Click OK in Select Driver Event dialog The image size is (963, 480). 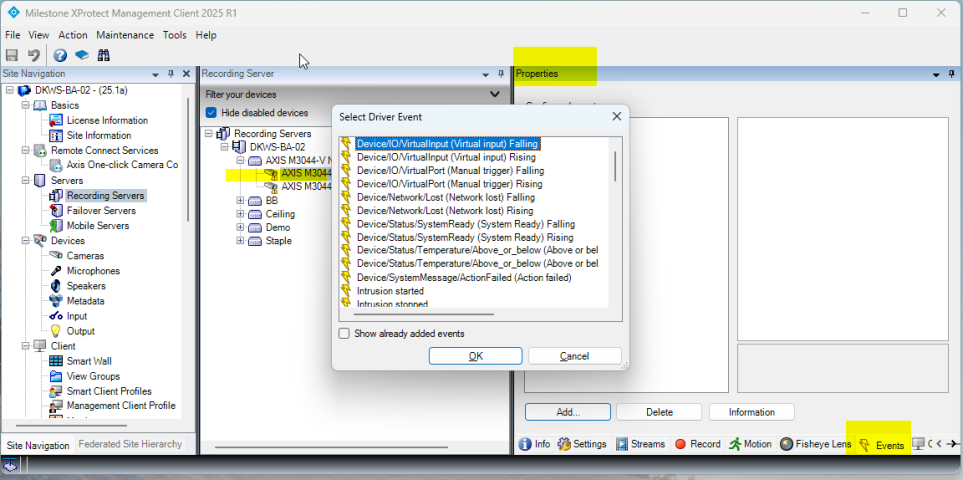(x=475, y=356)
